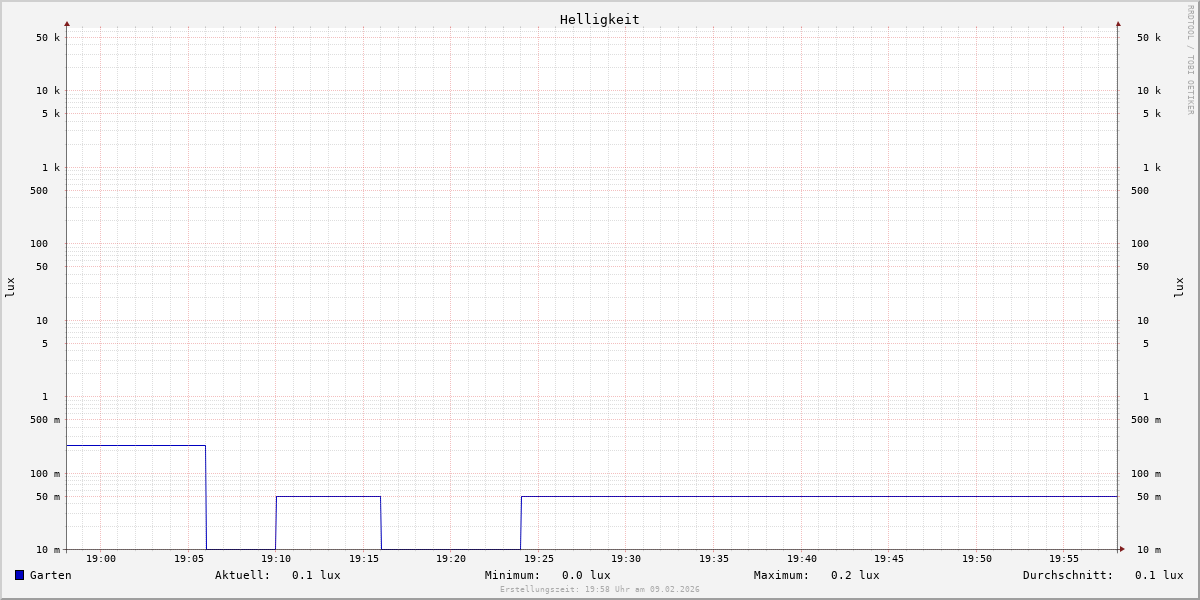Click the 19:35 time axis label
Screen dimensions: 1200x600
point(714,559)
